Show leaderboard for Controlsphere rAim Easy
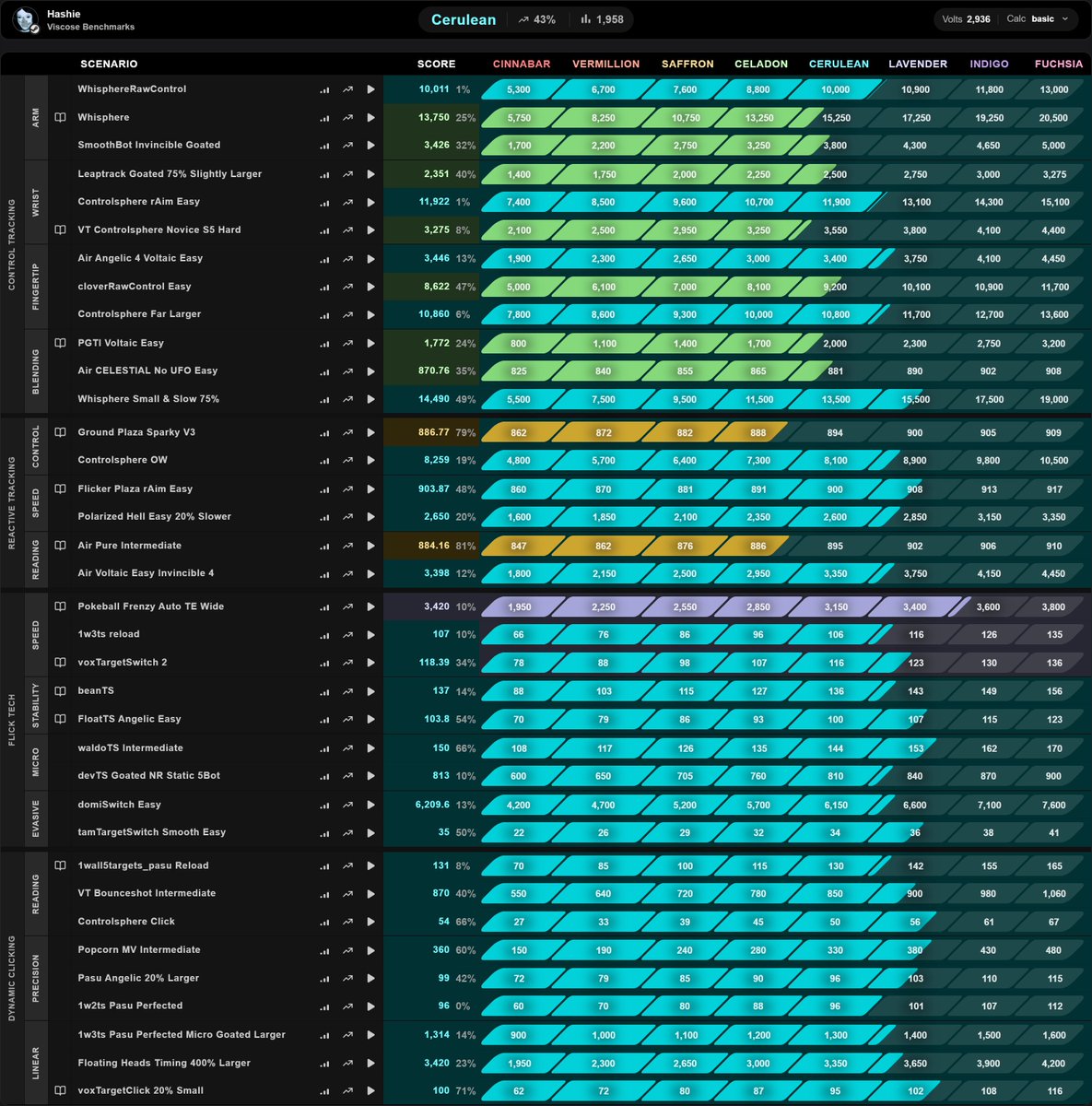Image resolution: width=1092 pixels, height=1106 pixels. click(x=324, y=203)
